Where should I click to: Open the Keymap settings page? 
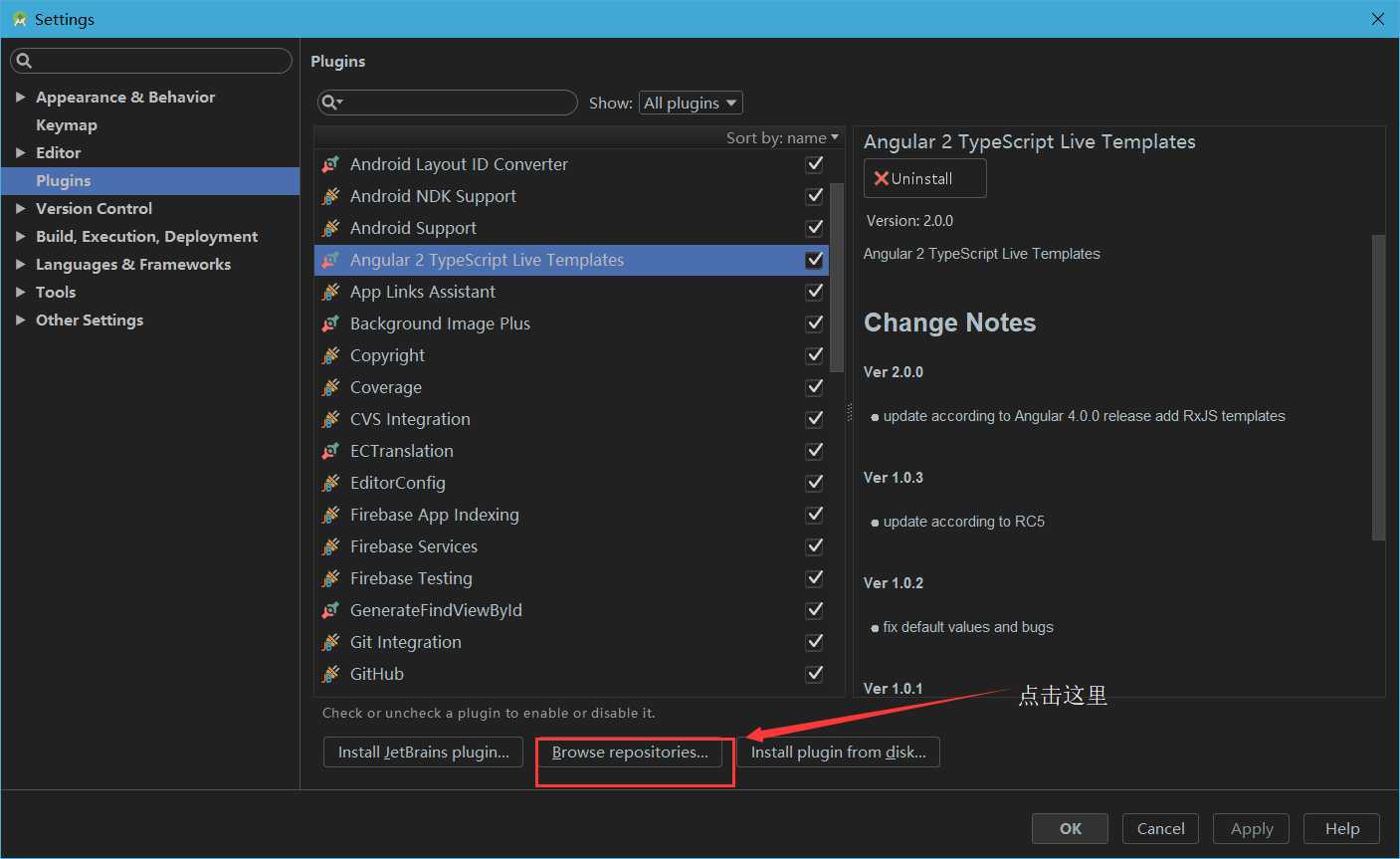[x=67, y=124]
